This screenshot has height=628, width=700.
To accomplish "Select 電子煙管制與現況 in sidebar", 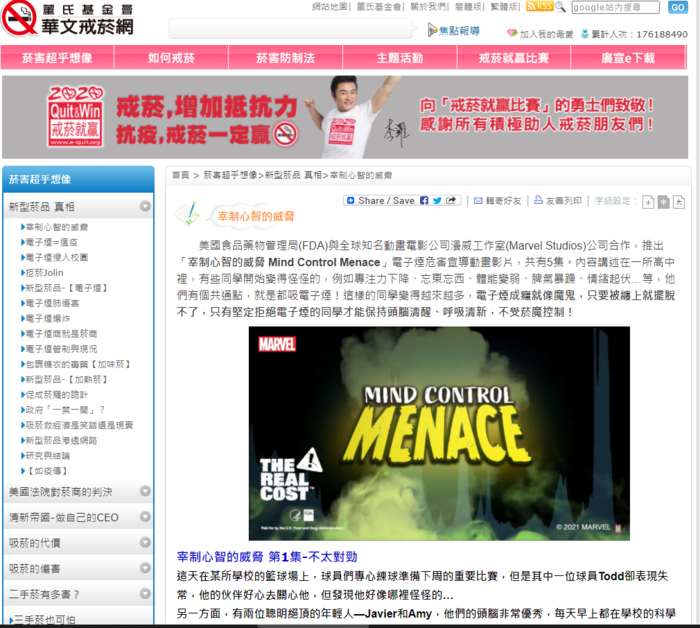I will (61, 349).
